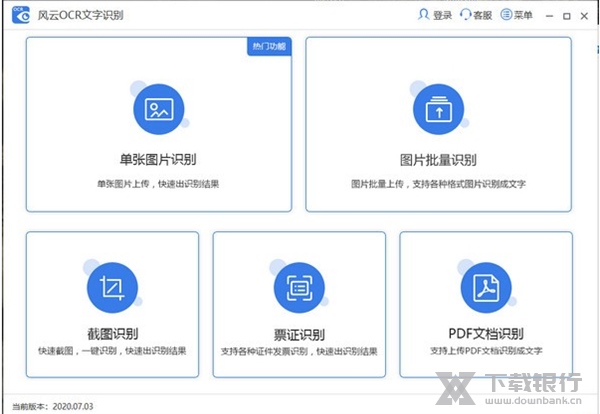Click the 登录 user profile icon
The width and height of the screenshot is (600, 414).
point(423,15)
